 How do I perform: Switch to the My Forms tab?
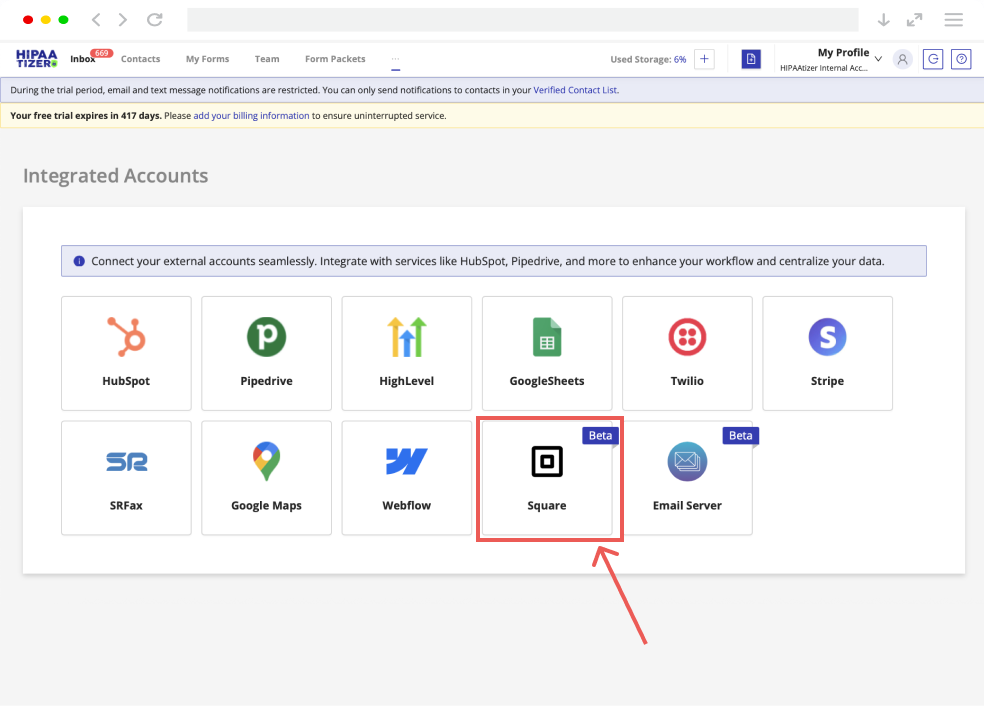click(207, 59)
